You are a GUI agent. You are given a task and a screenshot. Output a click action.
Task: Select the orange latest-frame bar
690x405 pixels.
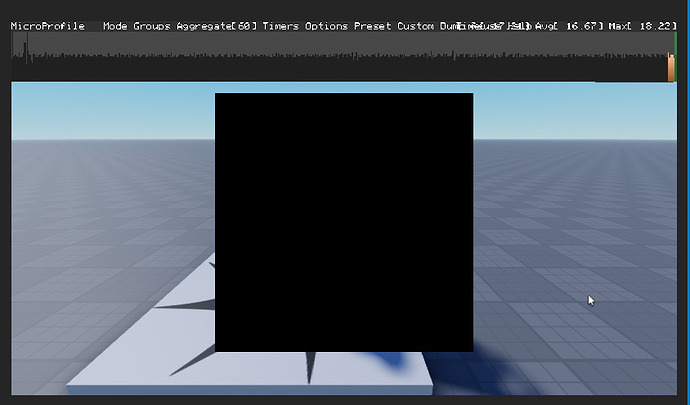tap(671, 67)
